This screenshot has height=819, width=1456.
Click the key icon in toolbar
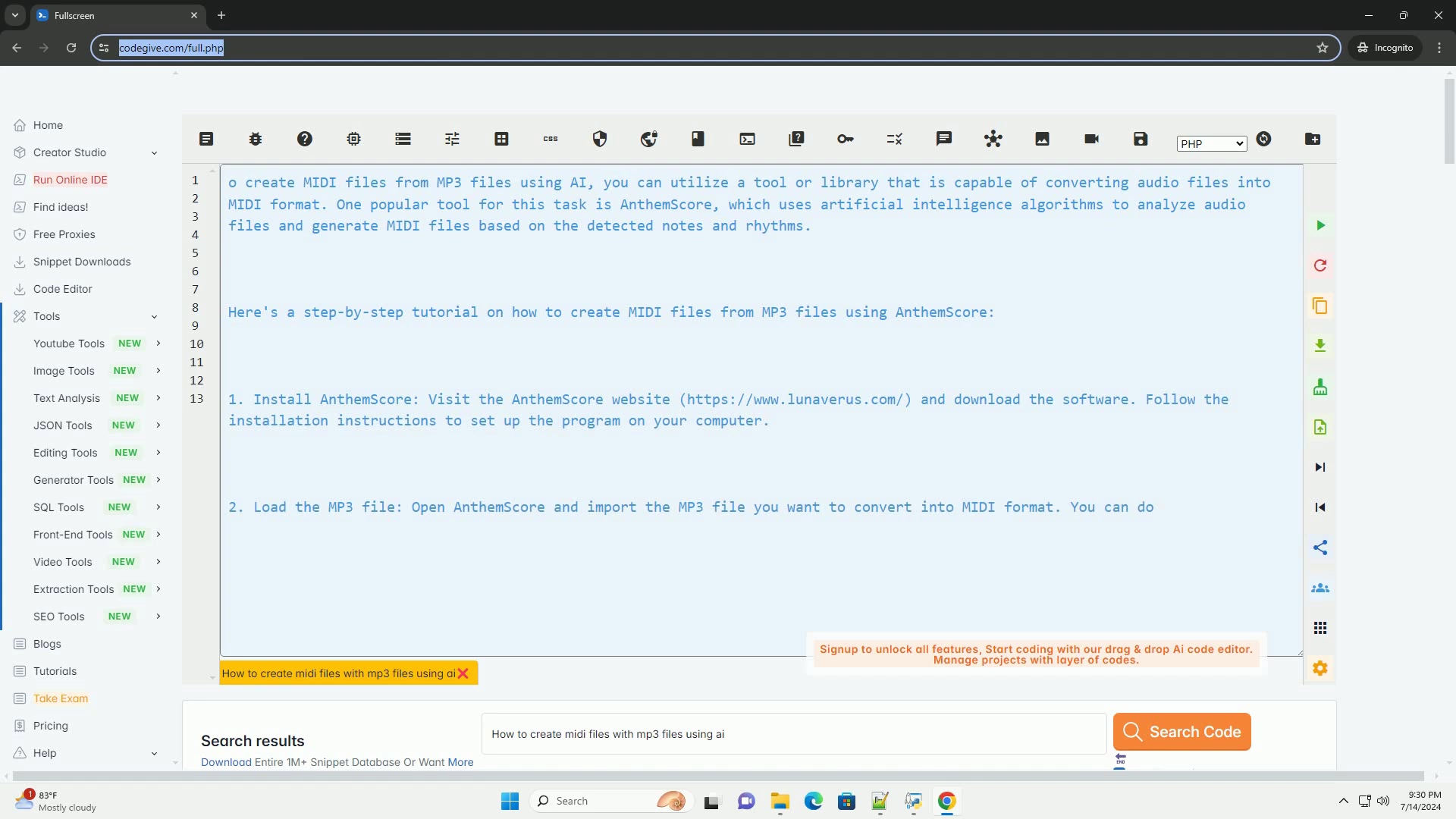pyautogui.click(x=846, y=139)
